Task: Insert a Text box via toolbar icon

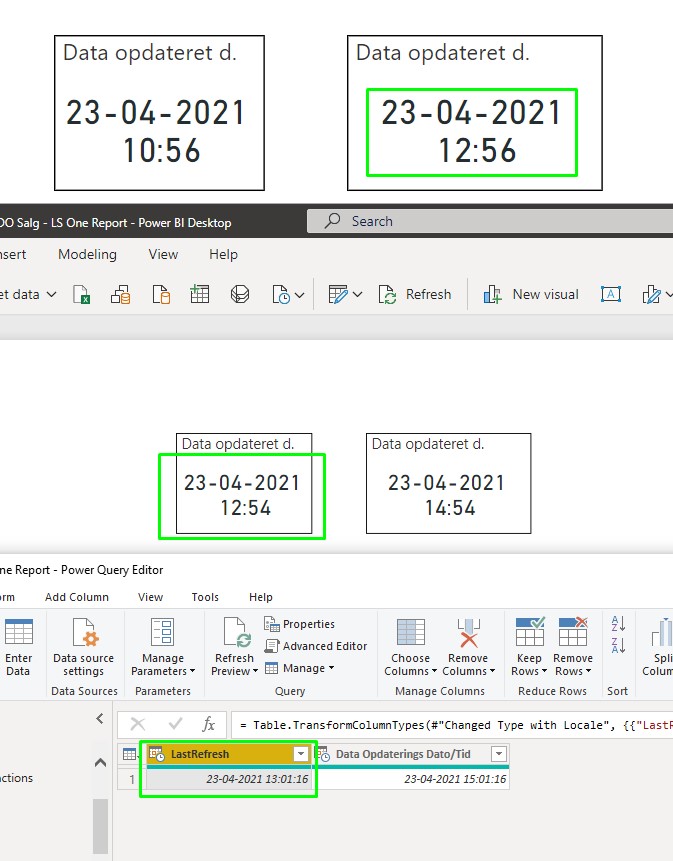Action: pyautogui.click(x=610, y=295)
